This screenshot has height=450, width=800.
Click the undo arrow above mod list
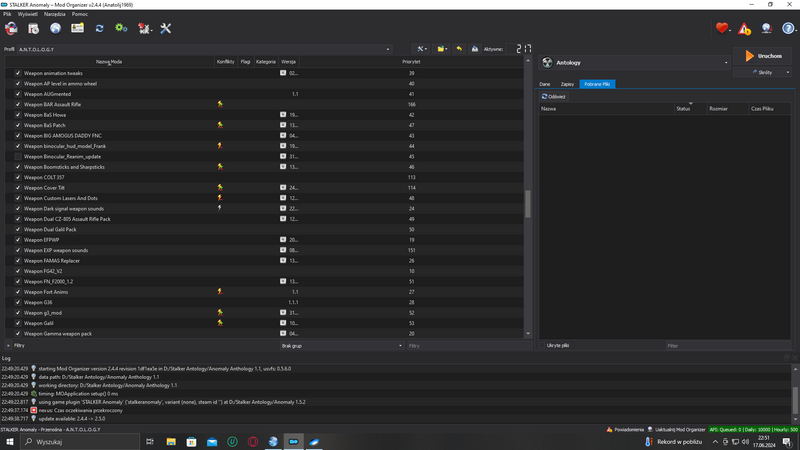pyautogui.click(x=459, y=48)
